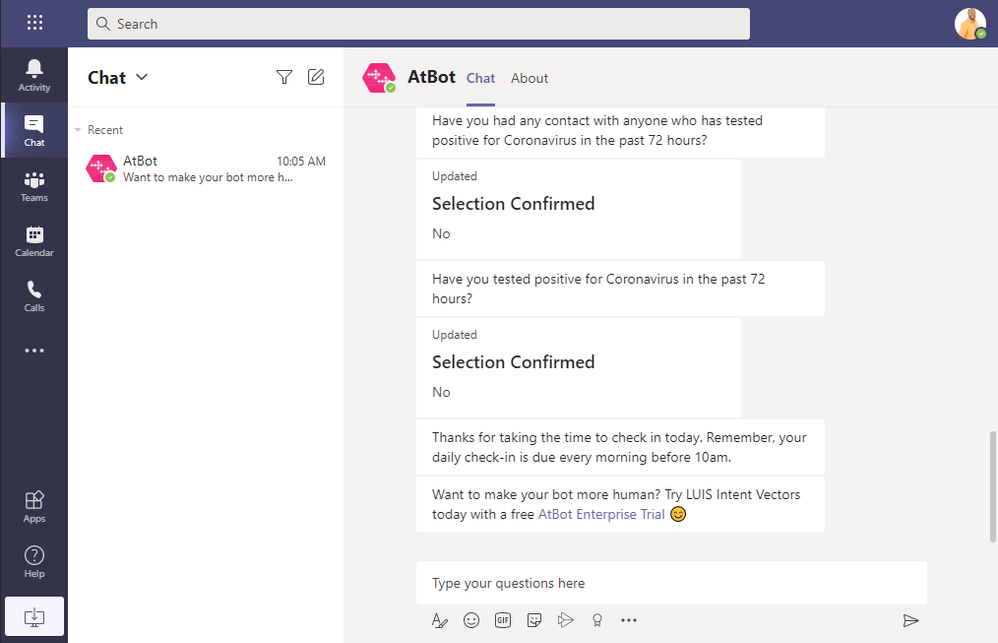
Task: Start a new chat with compose icon
Action: pos(316,77)
